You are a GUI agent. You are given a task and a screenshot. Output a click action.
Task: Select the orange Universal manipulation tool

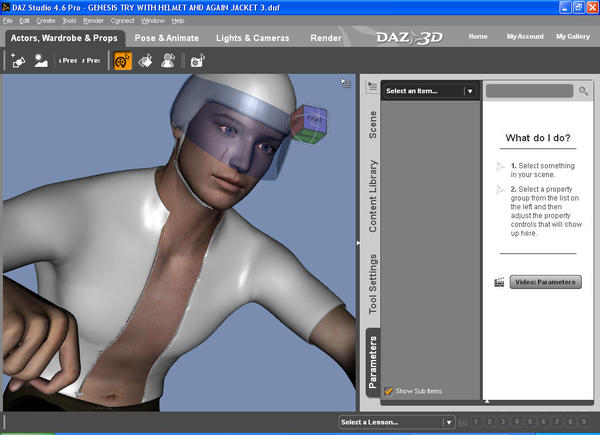pyautogui.click(x=123, y=61)
